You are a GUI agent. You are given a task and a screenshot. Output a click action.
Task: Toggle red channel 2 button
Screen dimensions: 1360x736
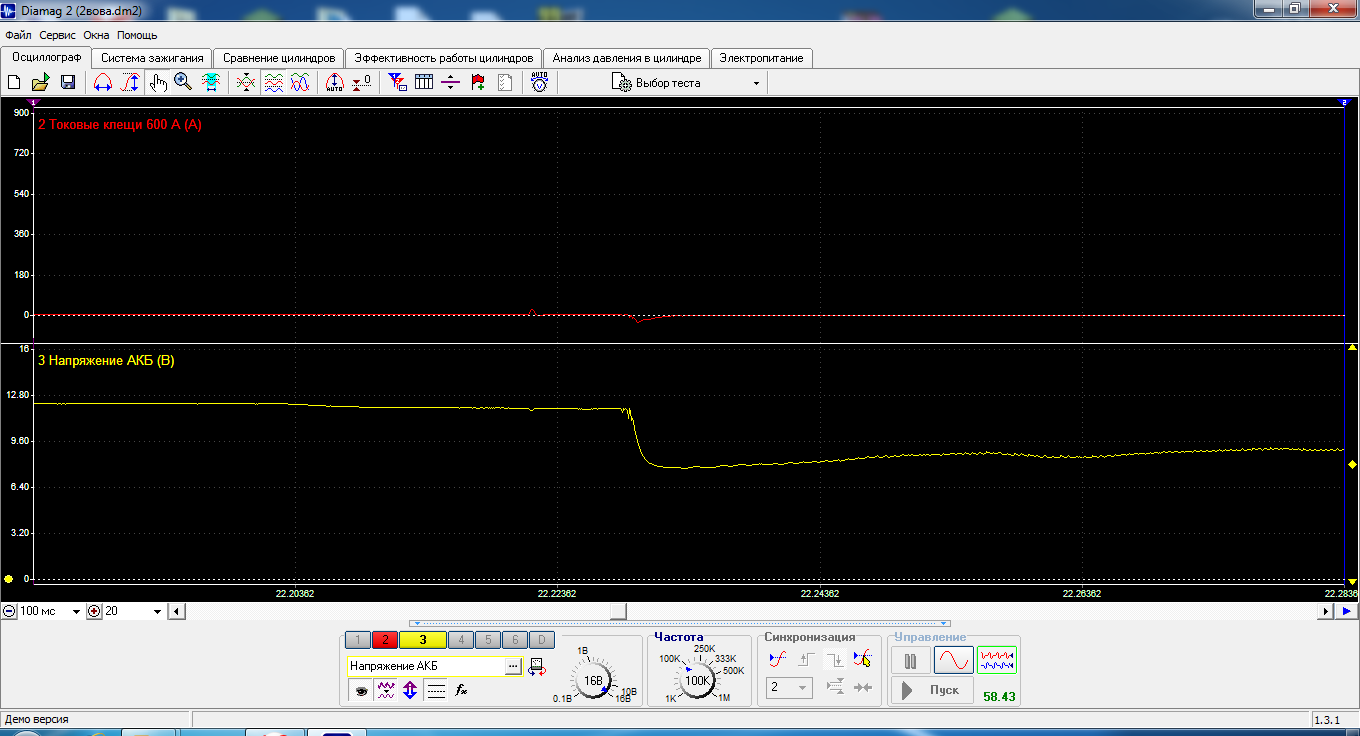[385, 640]
